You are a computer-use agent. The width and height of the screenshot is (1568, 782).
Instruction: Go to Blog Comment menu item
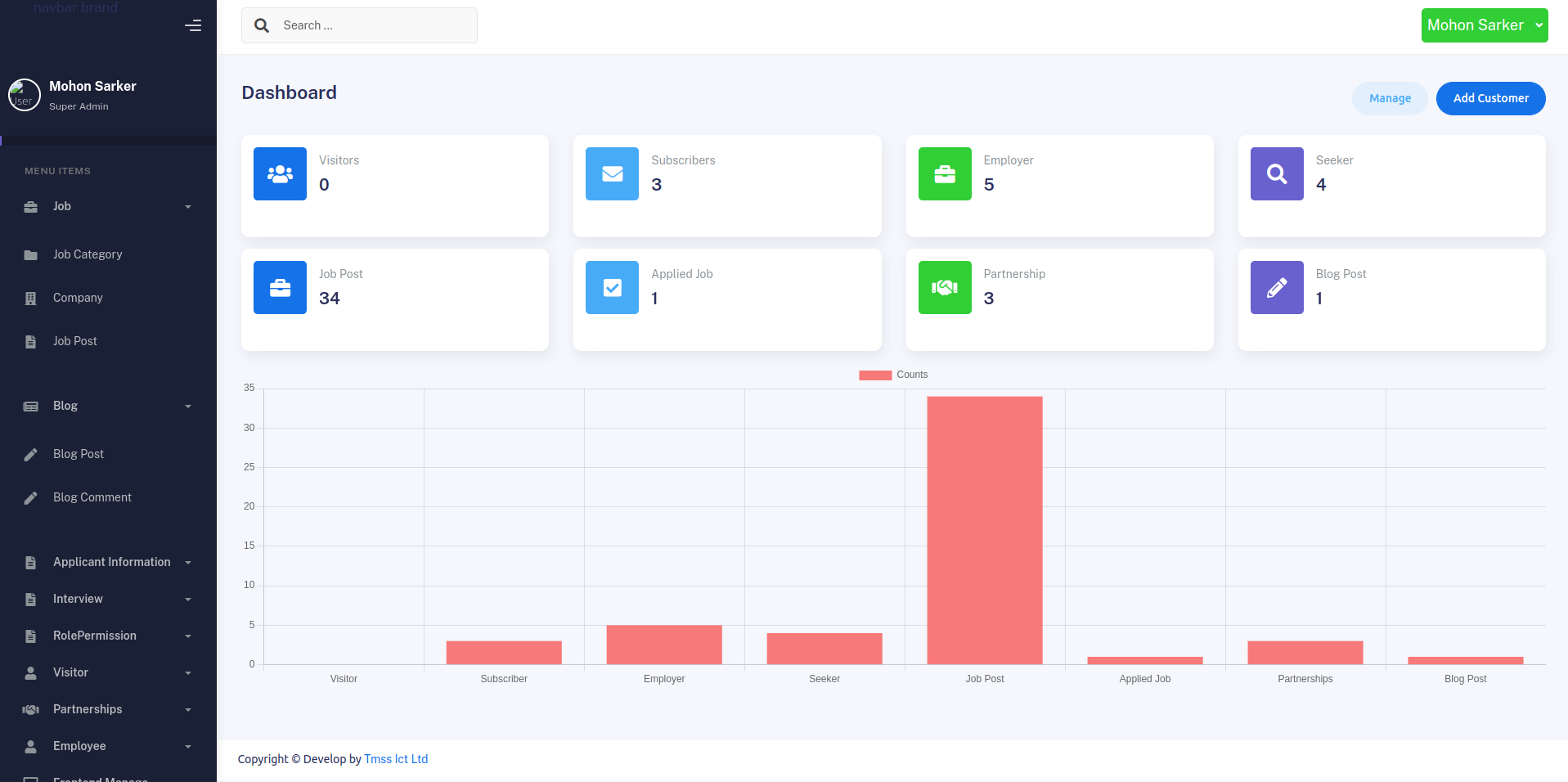92,497
